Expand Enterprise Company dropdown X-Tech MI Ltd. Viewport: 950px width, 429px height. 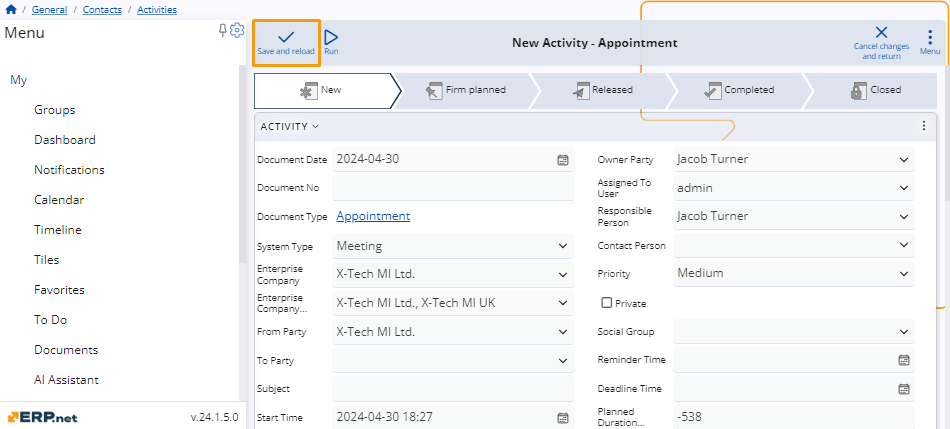tap(563, 274)
